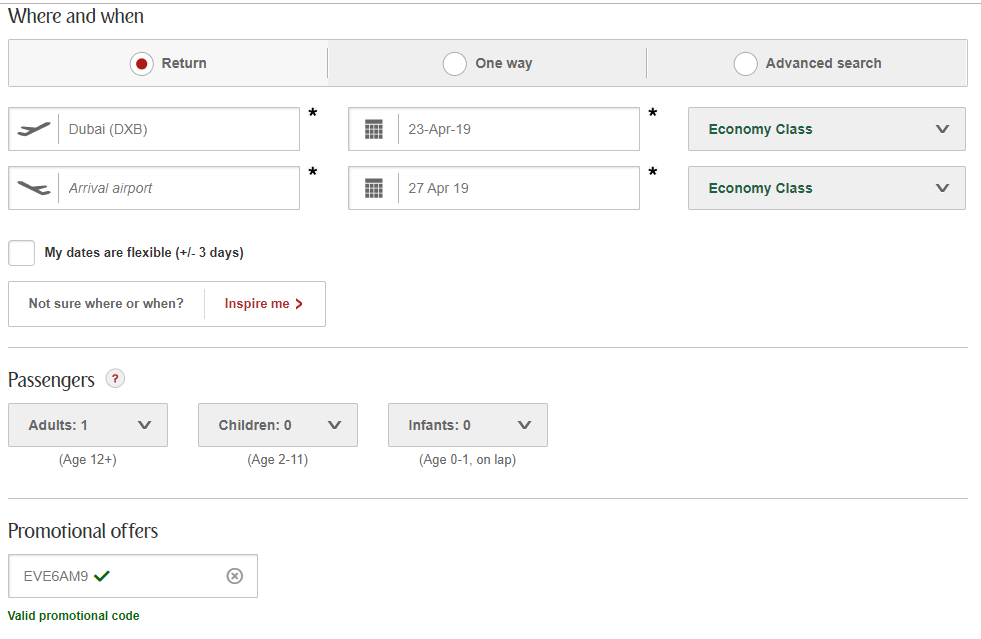Open the Infants count dropdown

[468, 425]
